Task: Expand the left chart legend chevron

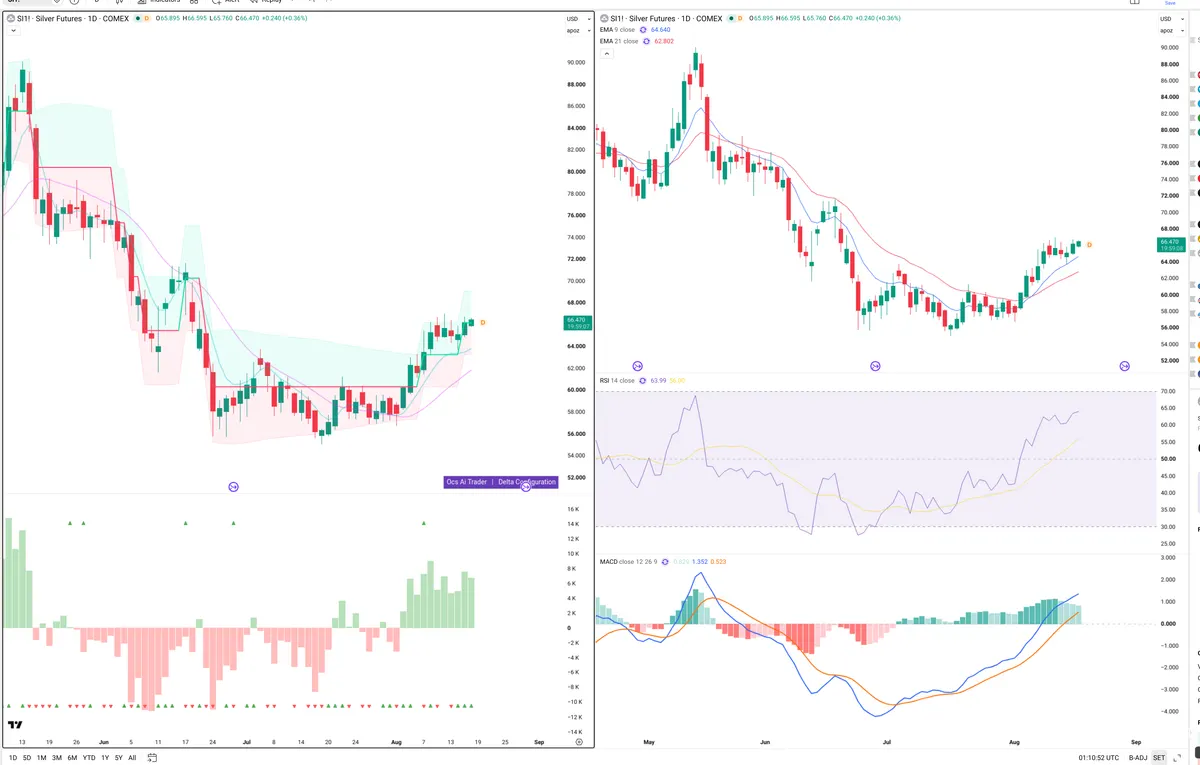Action: 11,31
